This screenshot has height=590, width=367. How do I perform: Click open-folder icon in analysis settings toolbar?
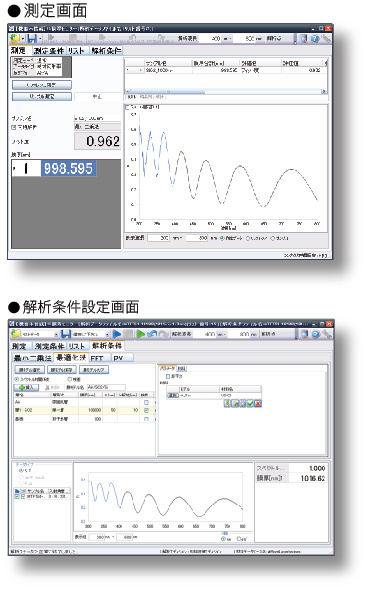click(16, 334)
